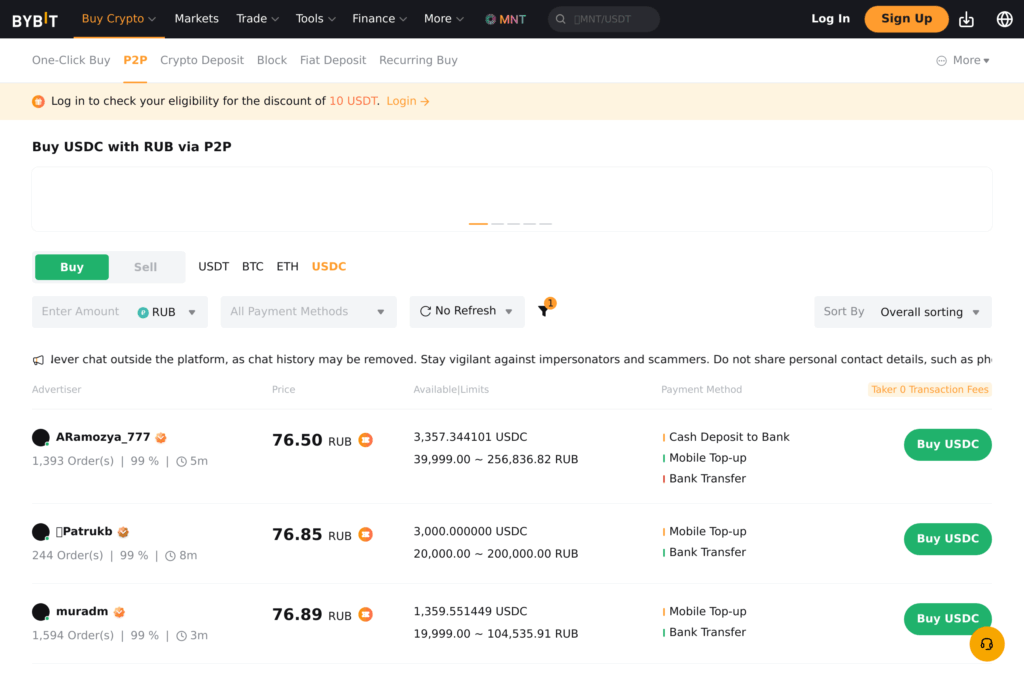Image resolution: width=1024 pixels, height=680 pixels.
Task: Buy USDC from Patrukb
Action: (948, 539)
